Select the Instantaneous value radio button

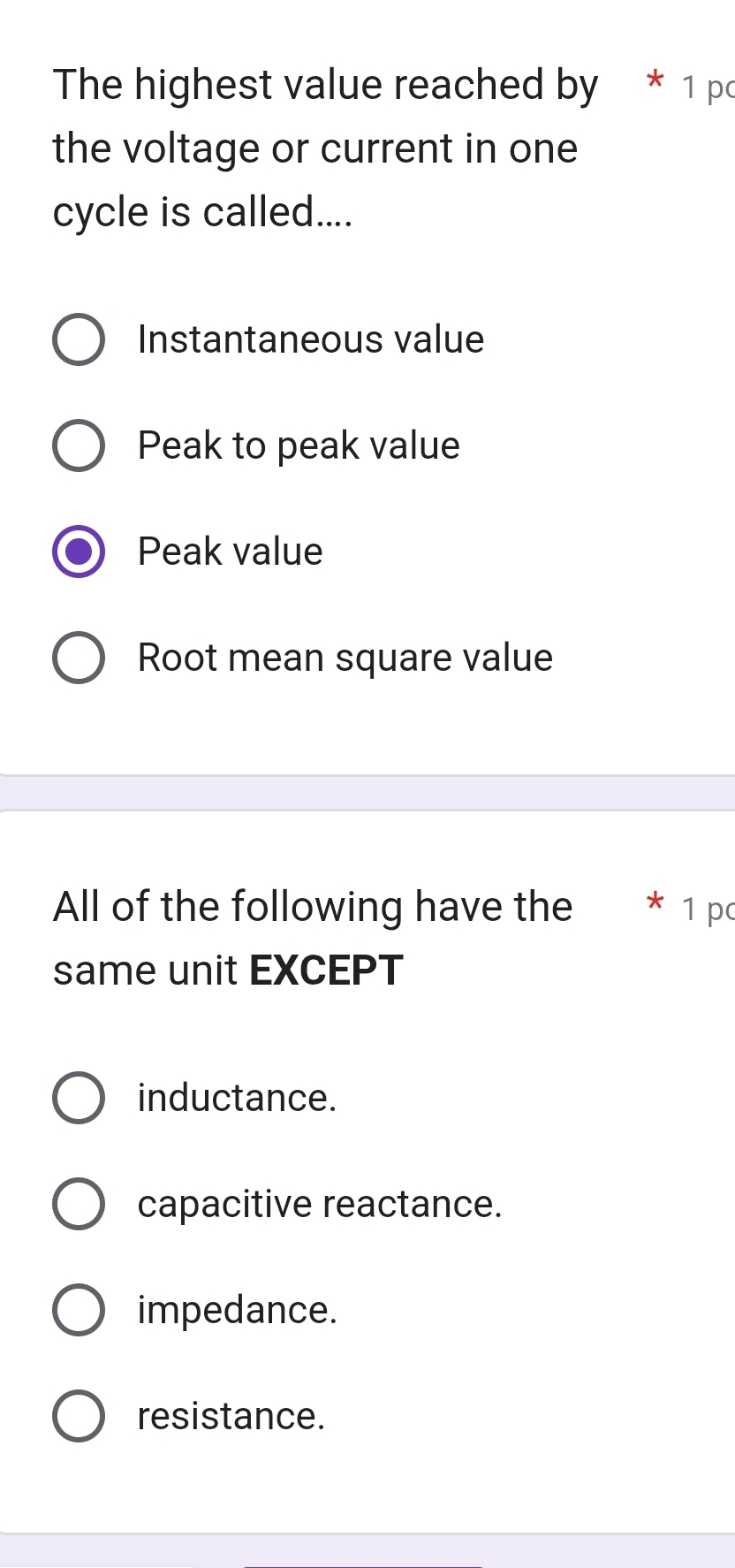coord(79,339)
